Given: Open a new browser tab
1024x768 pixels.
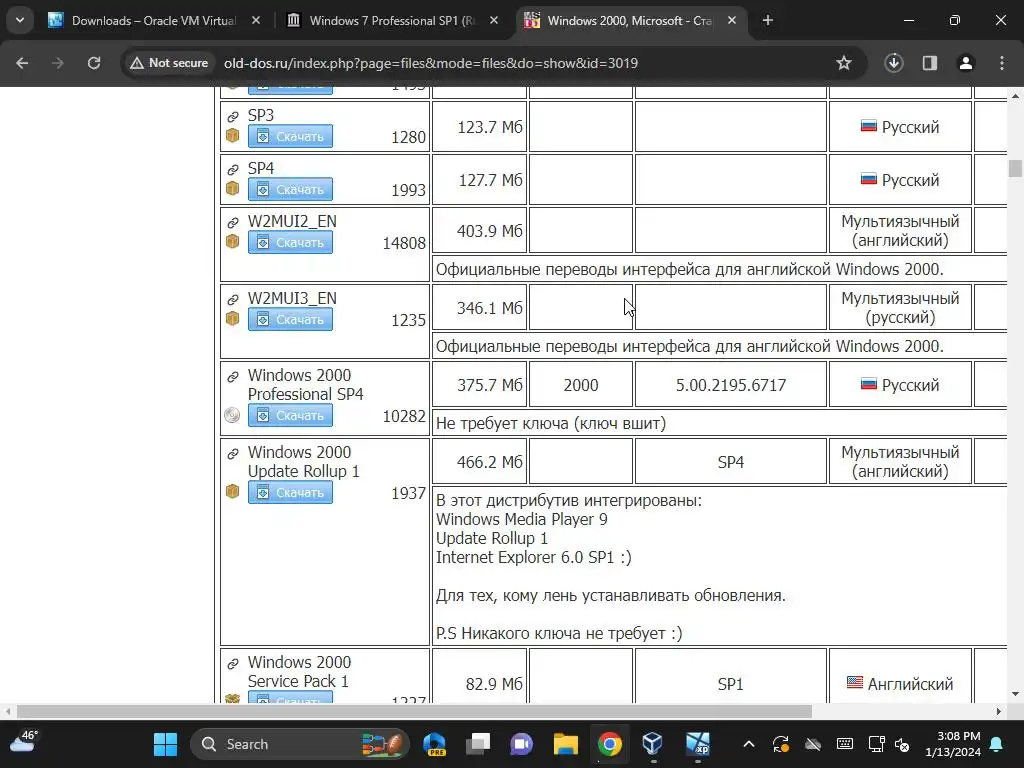Looking at the screenshot, I should [x=768, y=20].
